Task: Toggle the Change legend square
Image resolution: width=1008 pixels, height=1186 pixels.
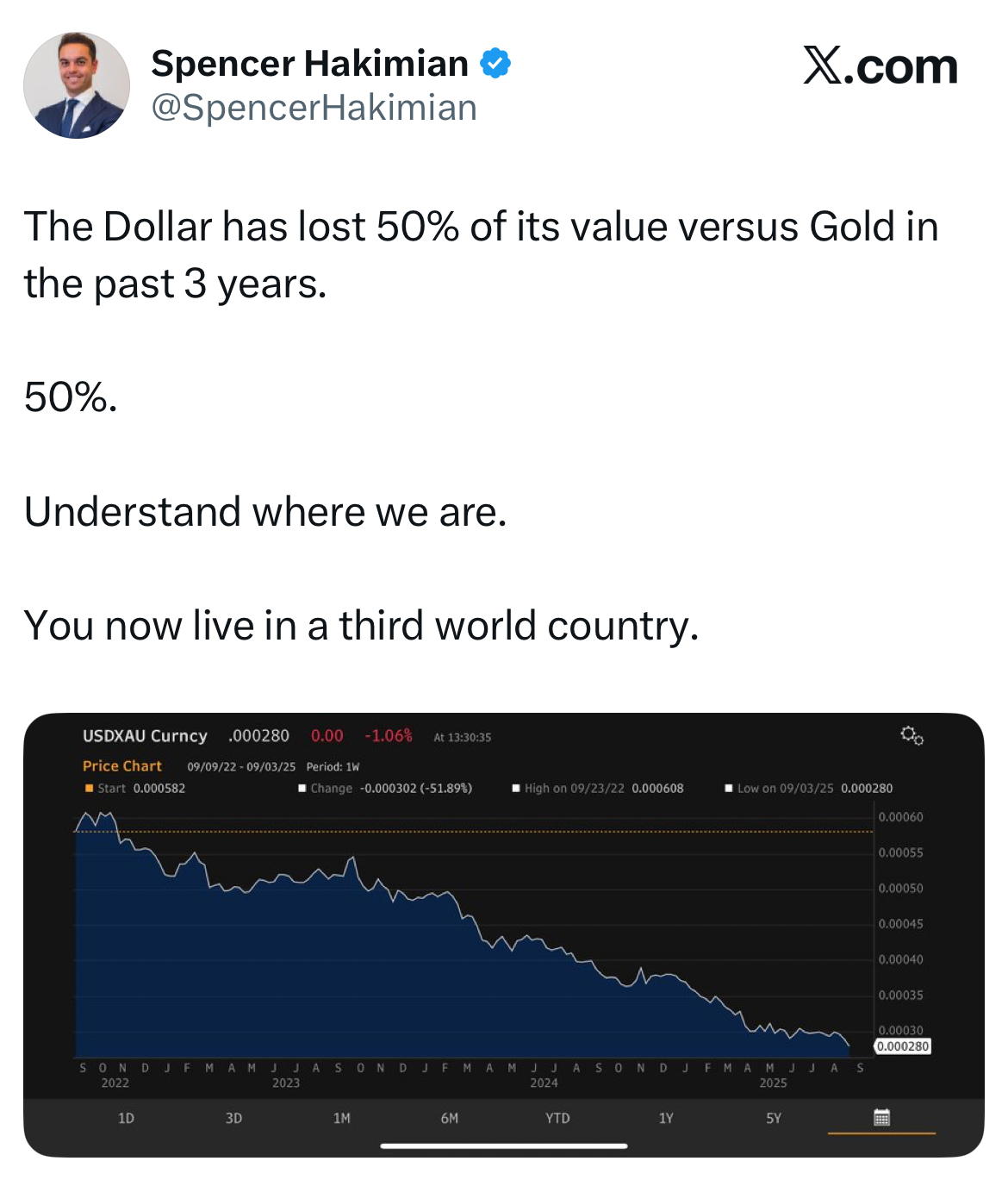Action: 302,788
